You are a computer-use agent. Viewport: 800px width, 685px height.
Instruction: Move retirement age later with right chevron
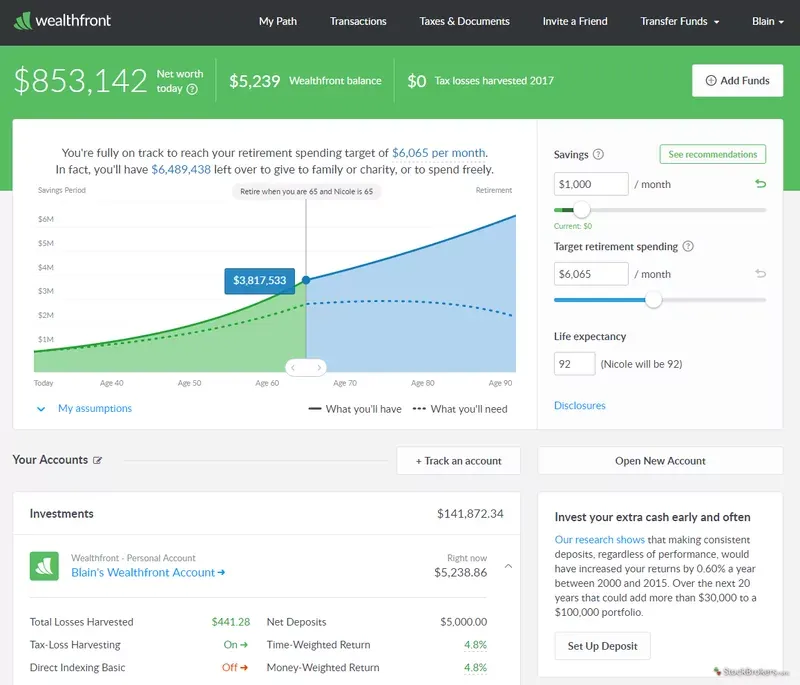pos(319,367)
